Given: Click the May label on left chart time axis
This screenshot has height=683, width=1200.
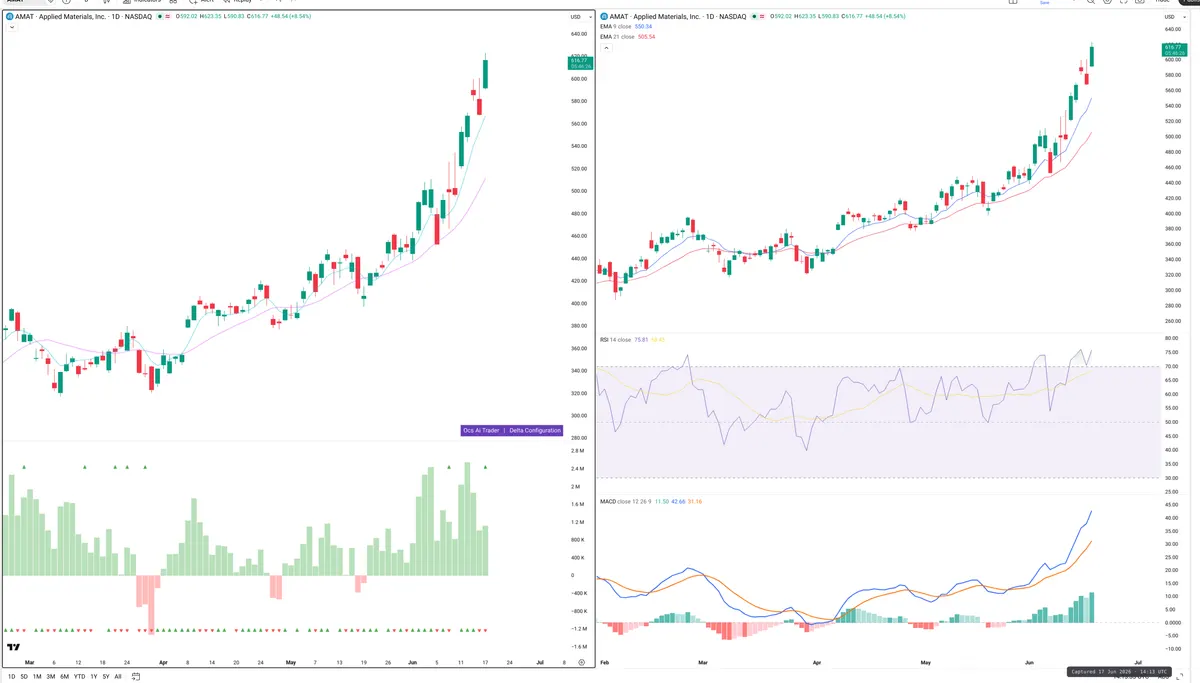Looking at the screenshot, I should [291, 662].
